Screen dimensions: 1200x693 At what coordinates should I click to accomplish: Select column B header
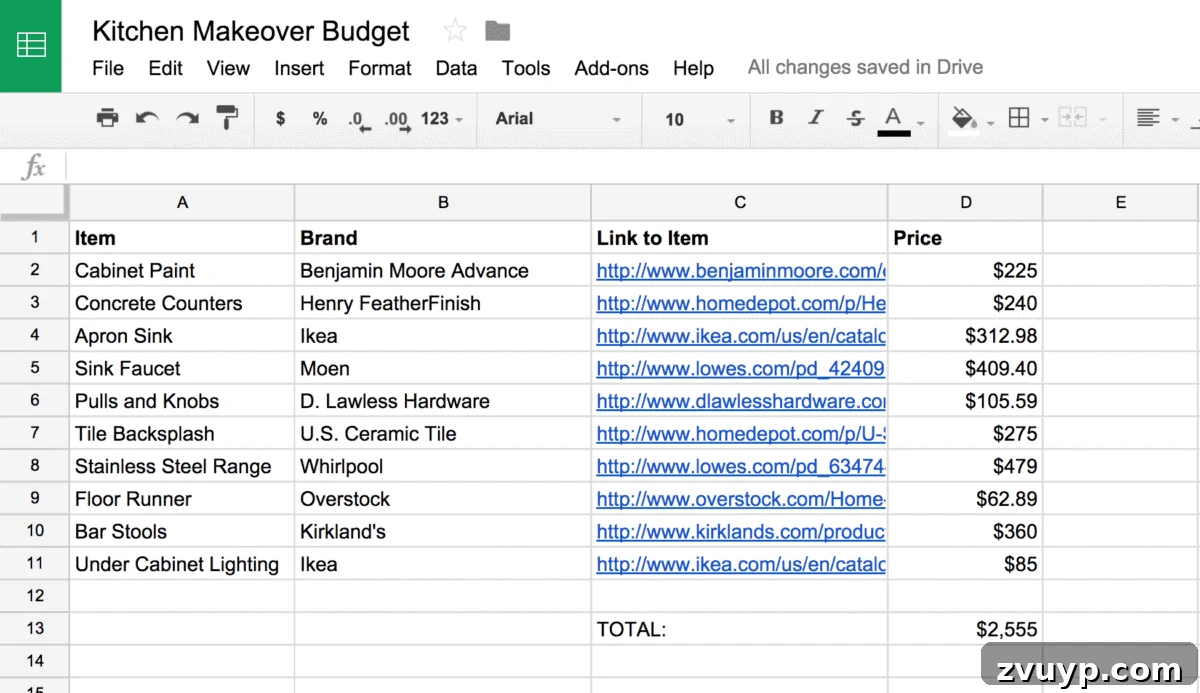443,202
